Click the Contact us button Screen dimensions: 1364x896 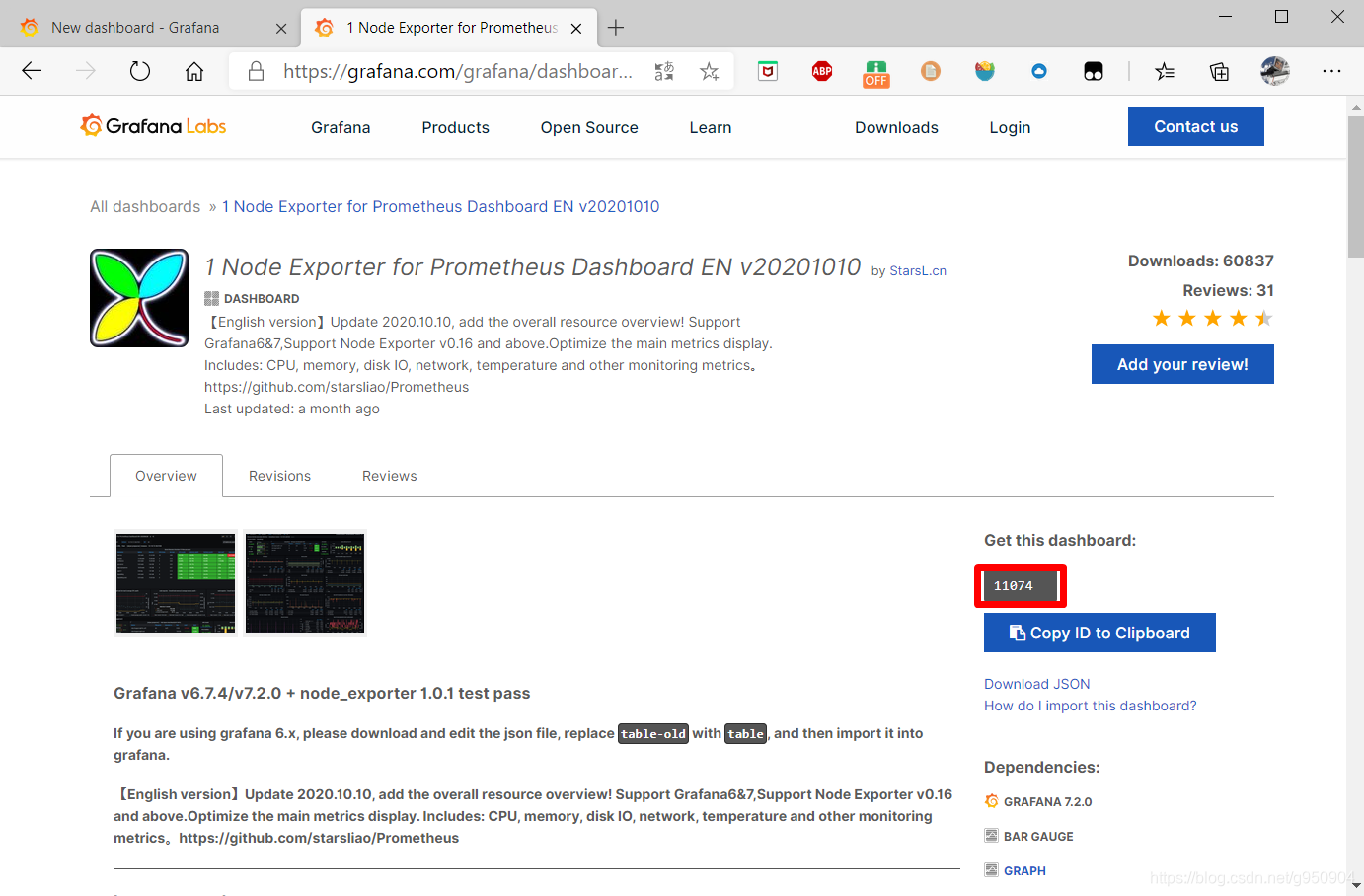1196,126
